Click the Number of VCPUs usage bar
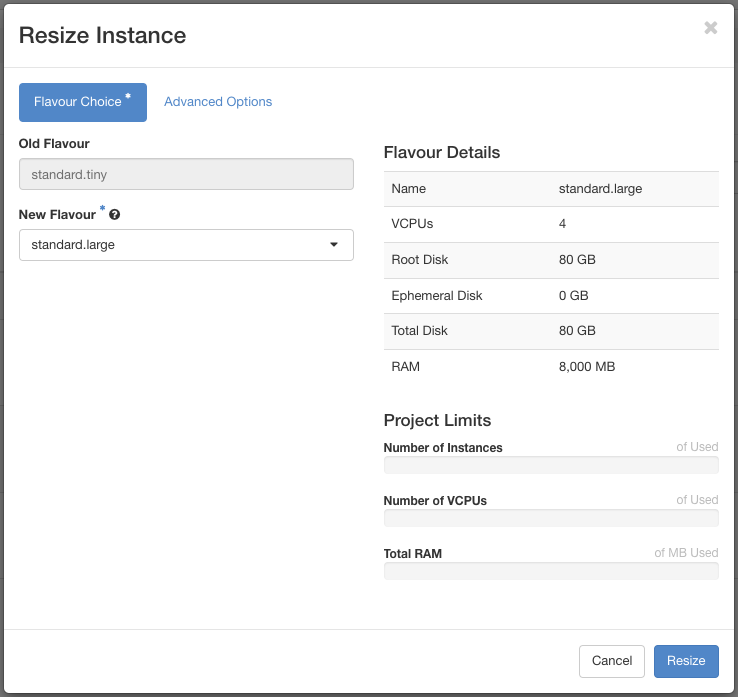The height and width of the screenshot is (697, 738). pos(551,518)
